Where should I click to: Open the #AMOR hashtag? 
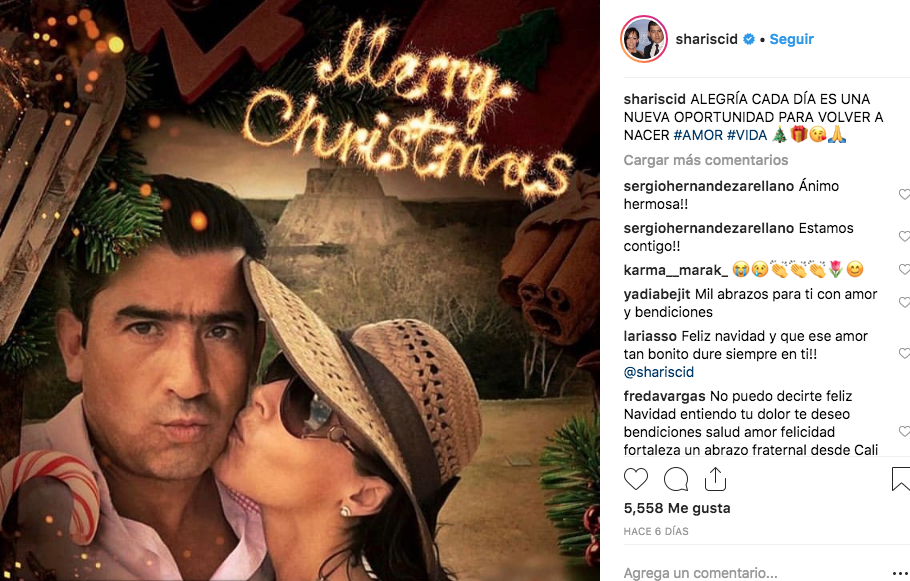tap(698, 135)
